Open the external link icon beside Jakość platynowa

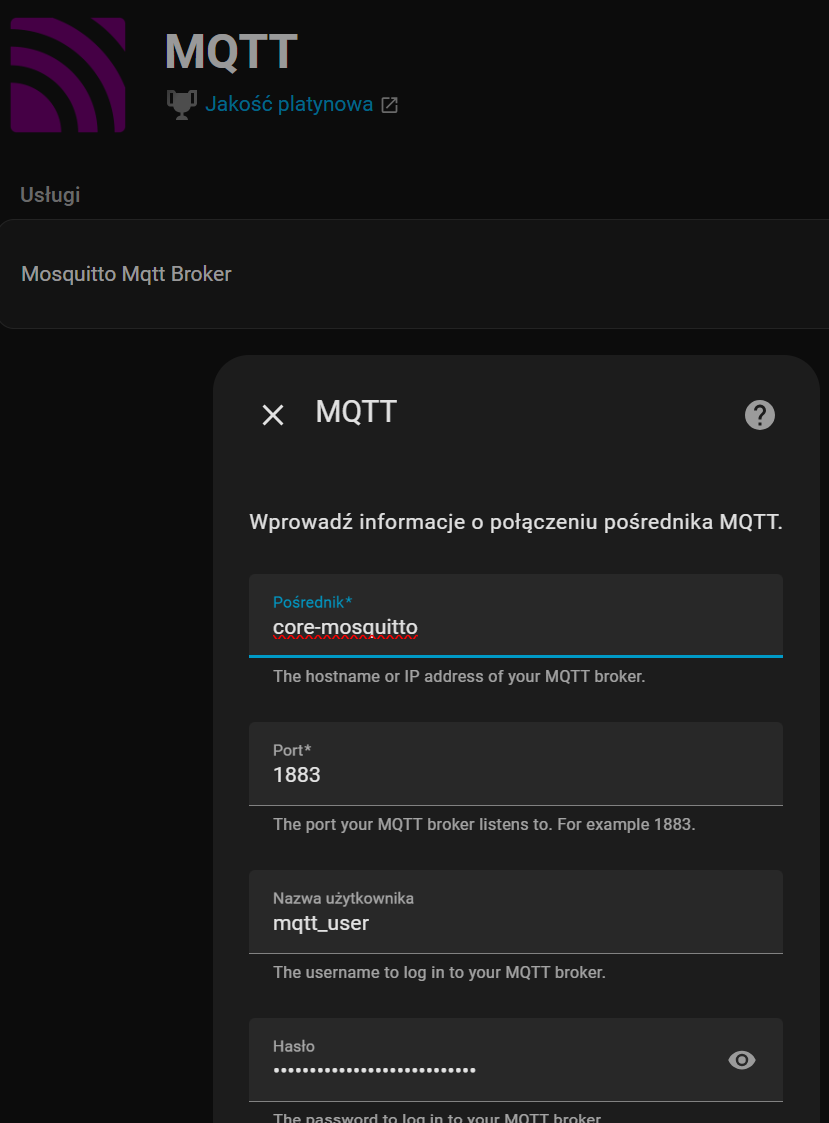pyautogui.click(x=390, y=105)
